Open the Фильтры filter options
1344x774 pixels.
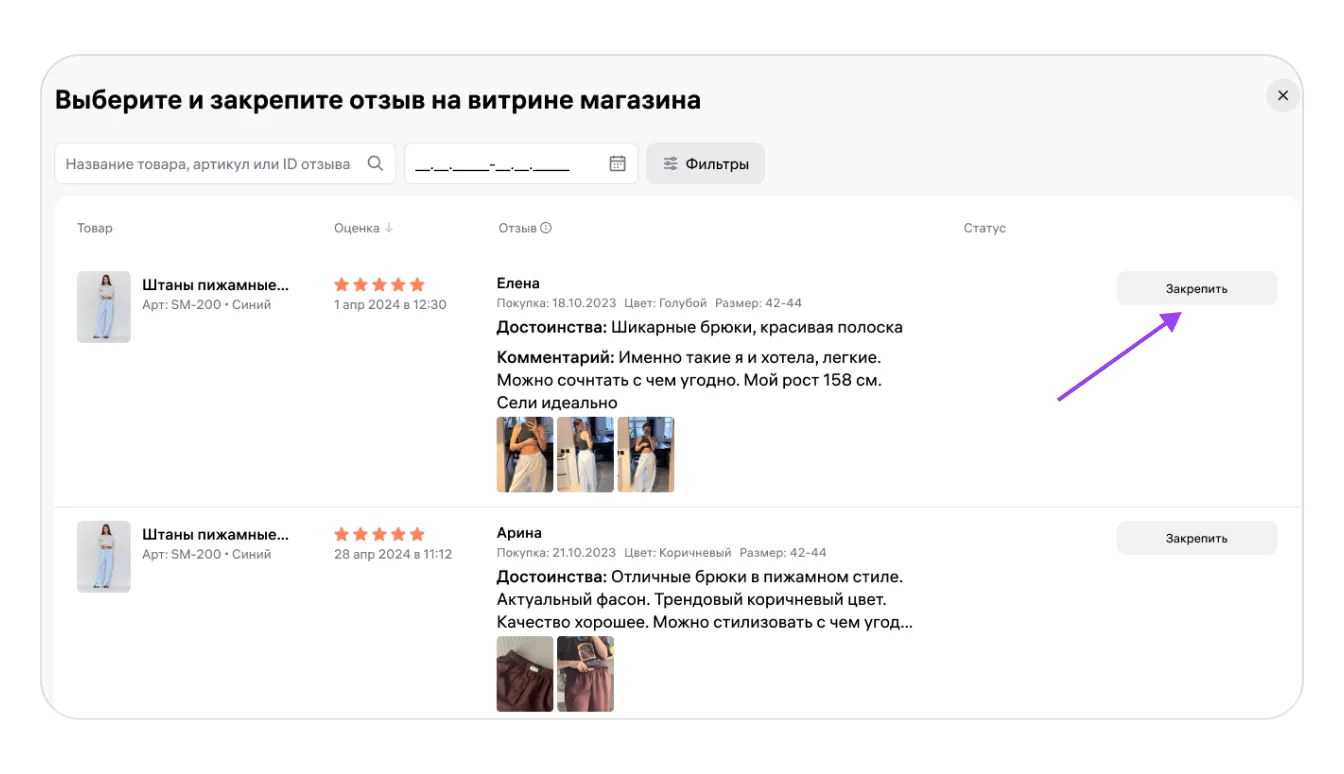705,164
